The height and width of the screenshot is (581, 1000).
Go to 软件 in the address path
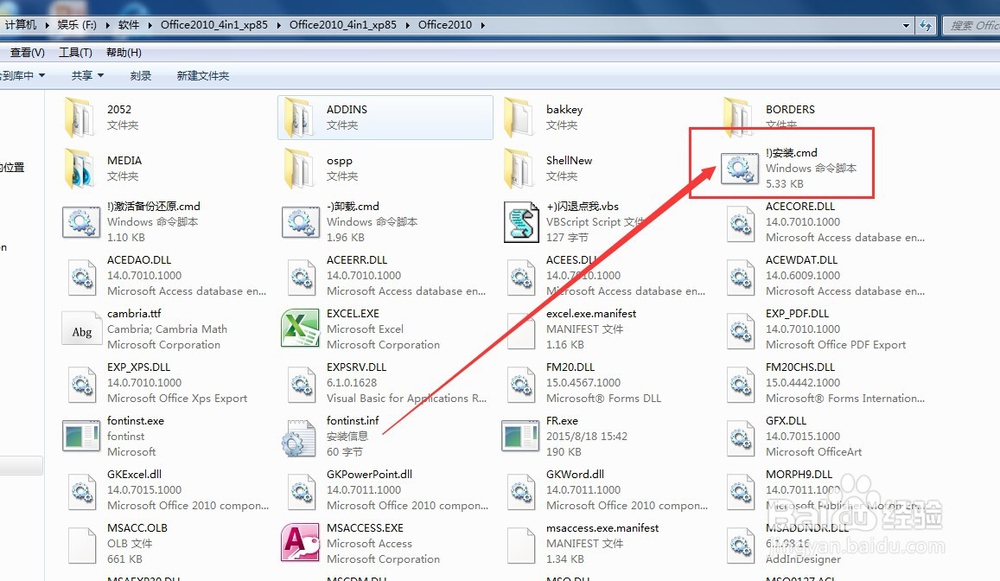pyautogui.click(x=129, y=25)
